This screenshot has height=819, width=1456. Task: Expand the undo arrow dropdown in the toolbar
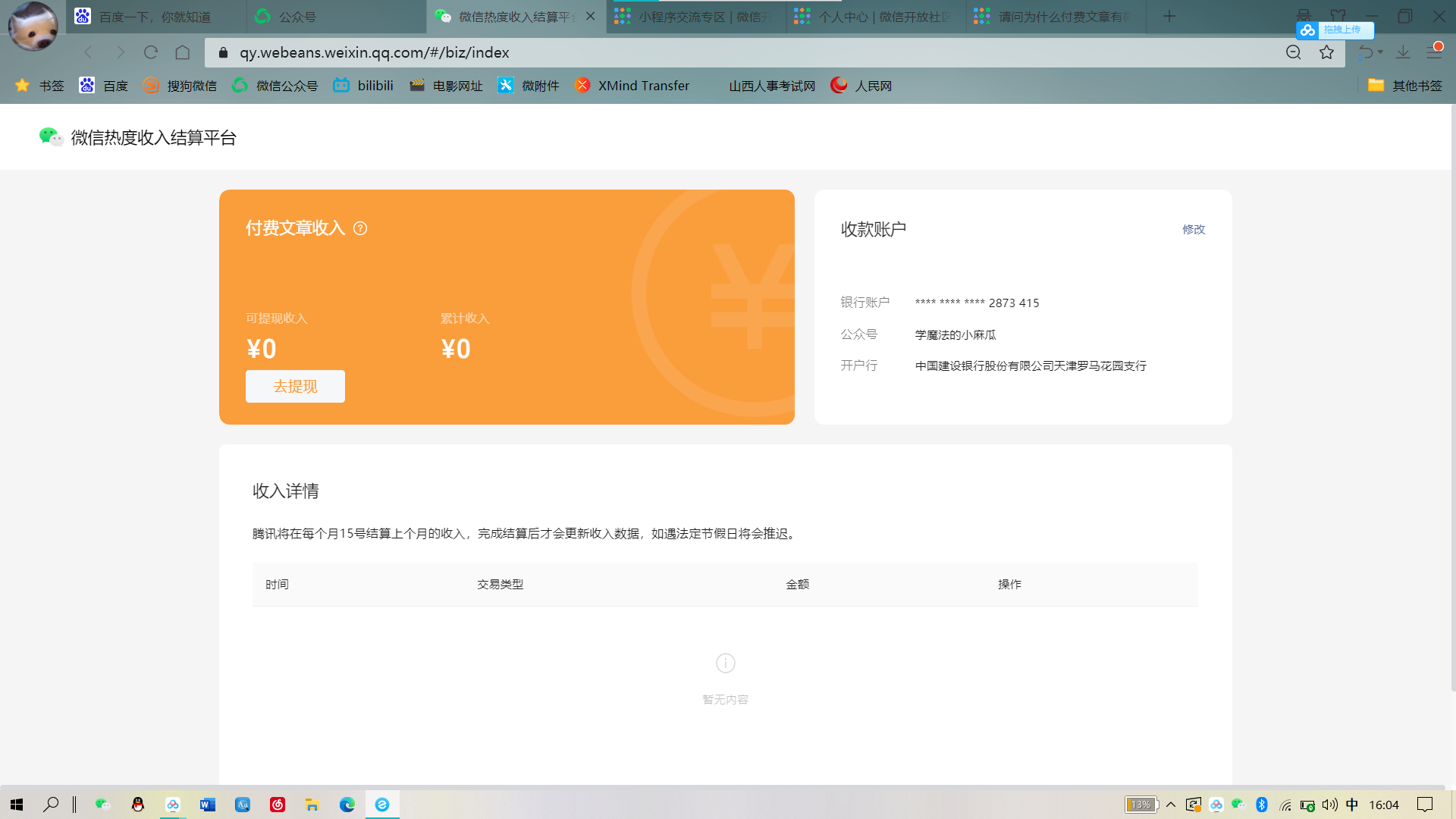point(1380,52)
